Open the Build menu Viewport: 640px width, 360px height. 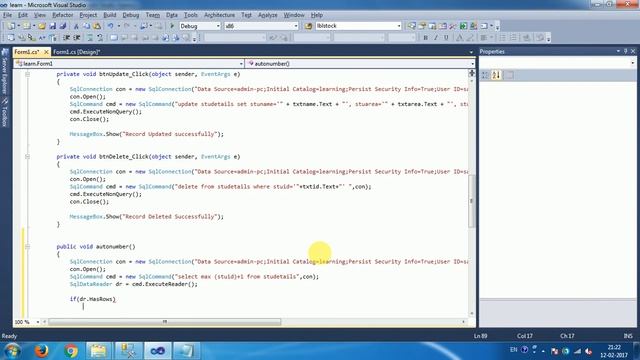click(x=109, y=15)
